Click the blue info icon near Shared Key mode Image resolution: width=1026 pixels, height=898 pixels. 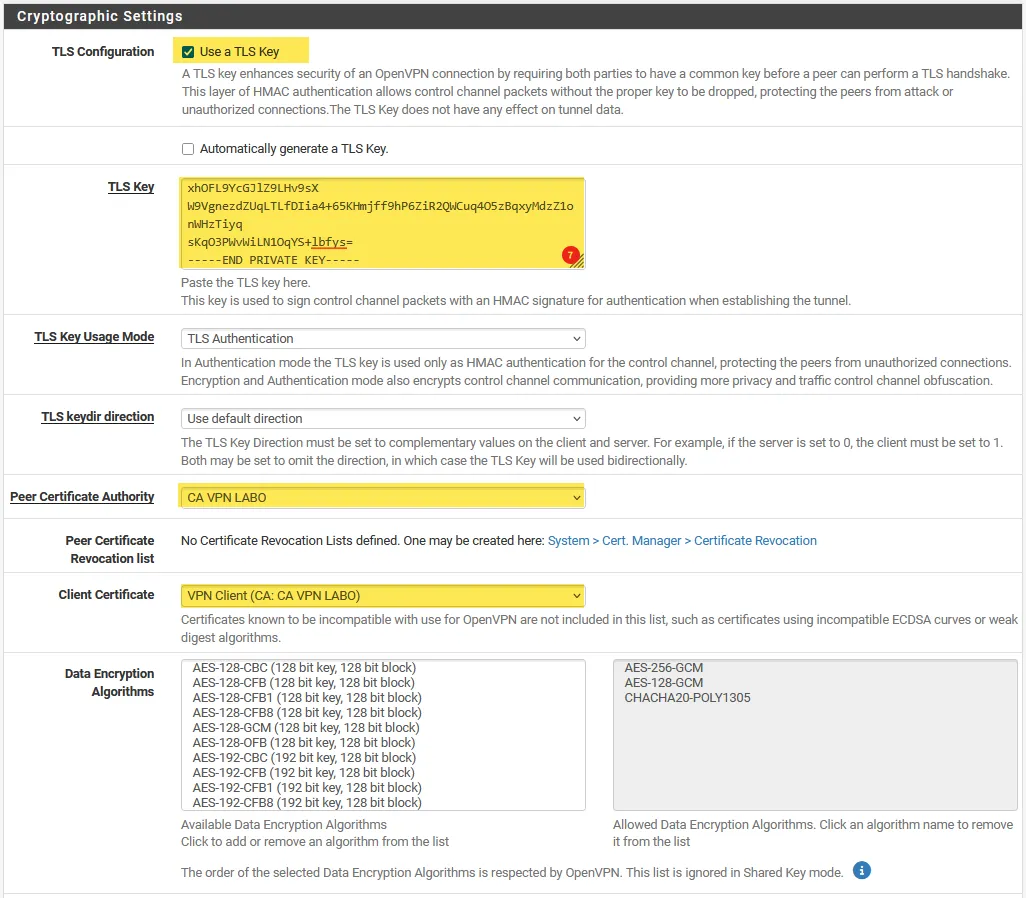[x=862, y=870]
